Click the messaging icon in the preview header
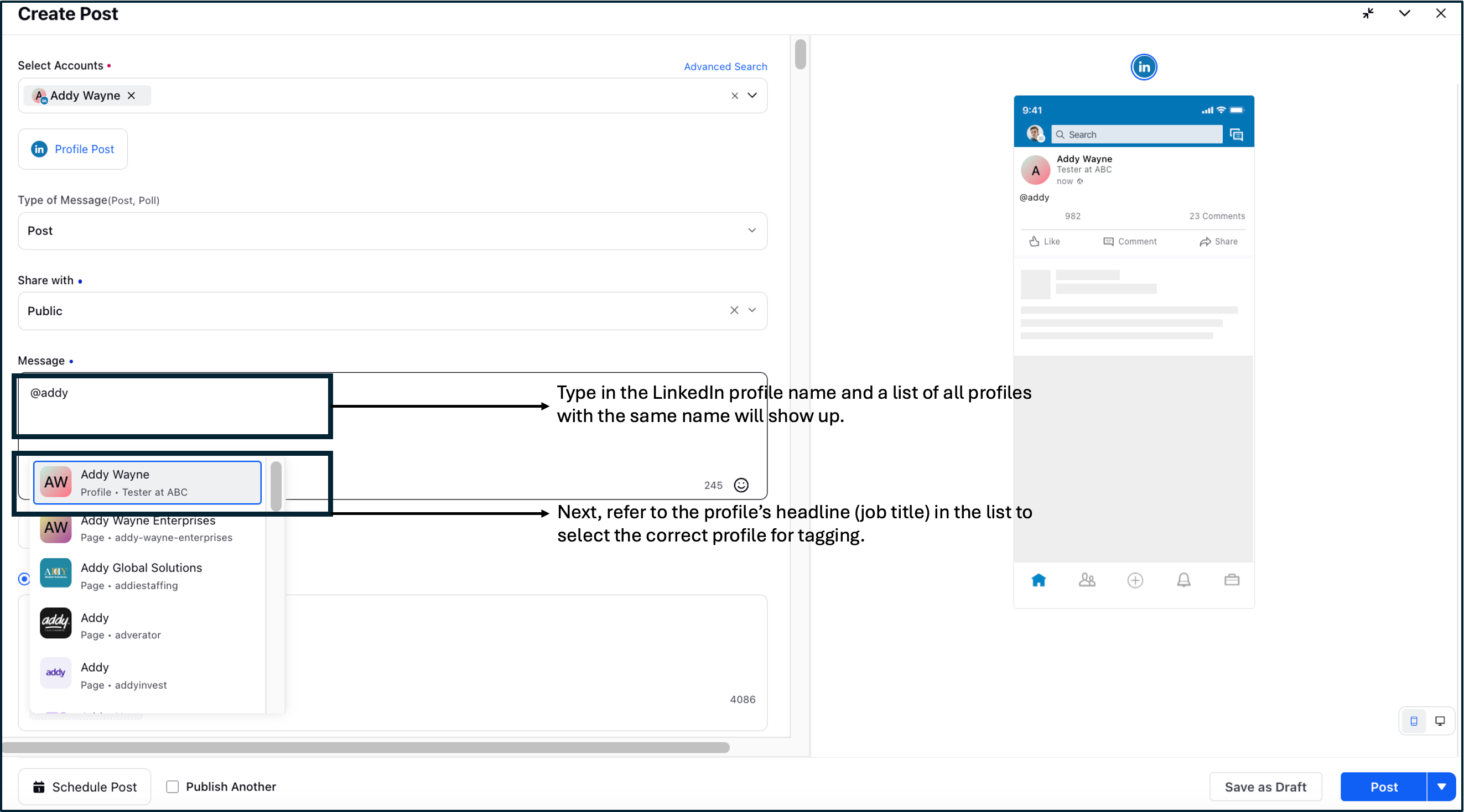This screenshot has height=812, width=1464. 1236,134
